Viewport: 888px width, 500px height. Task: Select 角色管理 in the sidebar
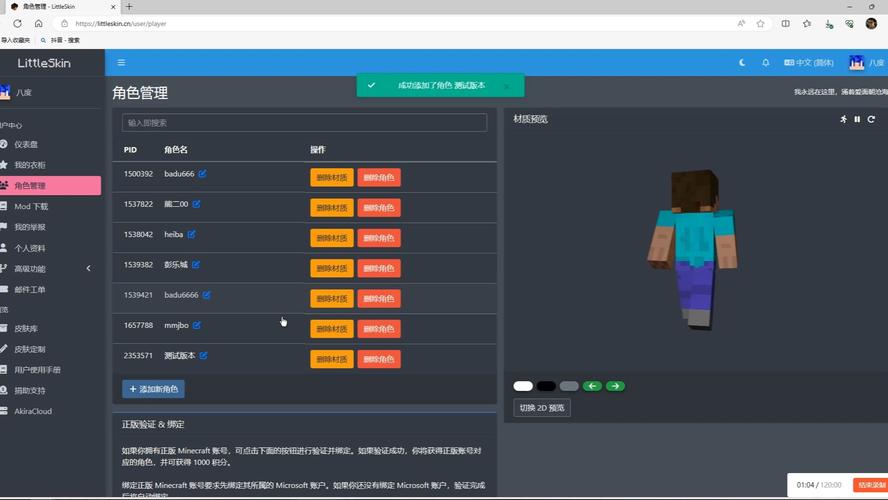[50, 185]
